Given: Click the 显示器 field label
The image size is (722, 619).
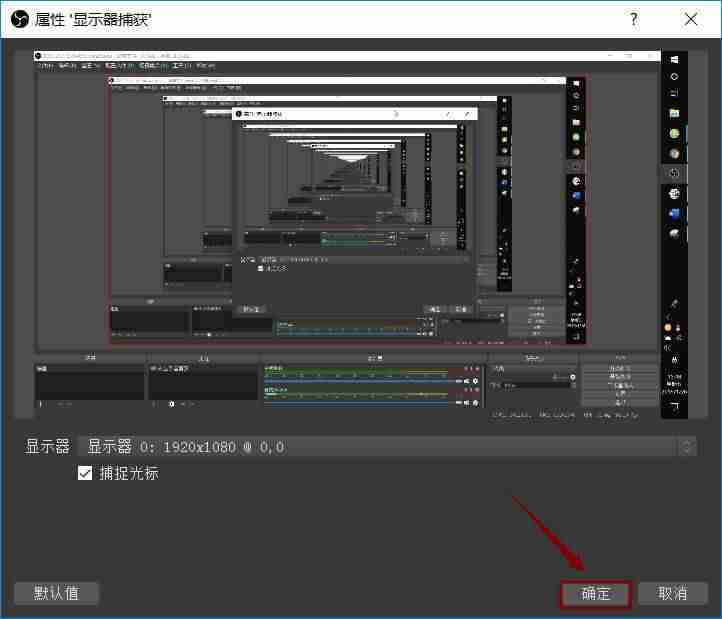Looking at the screenshot, I should 47,447.
